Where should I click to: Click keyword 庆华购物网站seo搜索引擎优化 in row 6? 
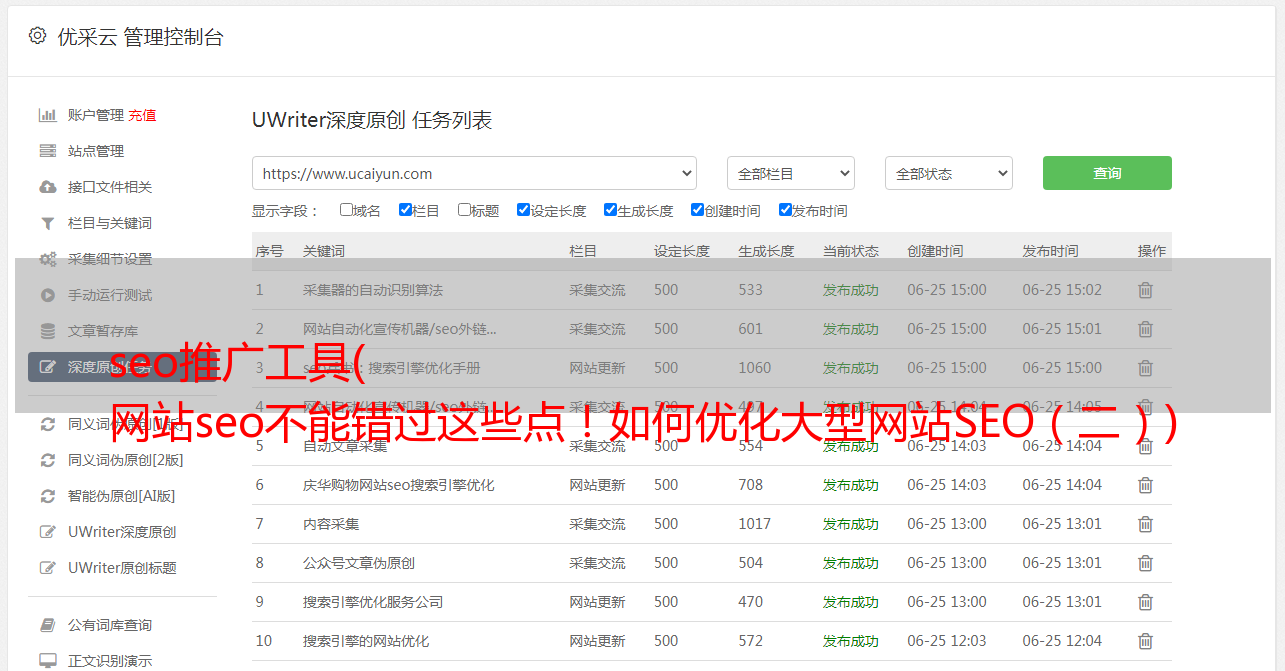coord(398,485)
